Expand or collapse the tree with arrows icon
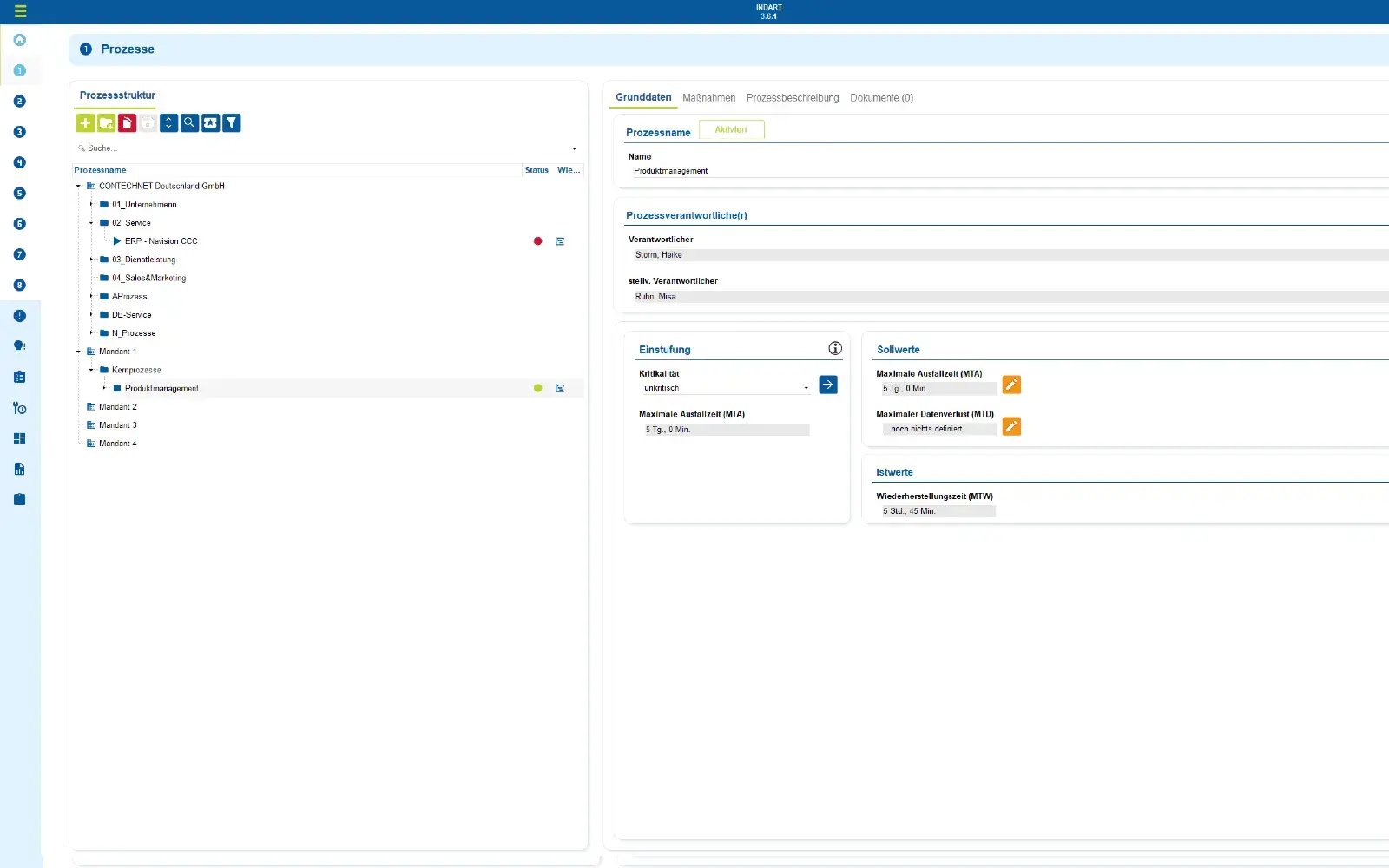1389x868 pixels. click(168, 122)
